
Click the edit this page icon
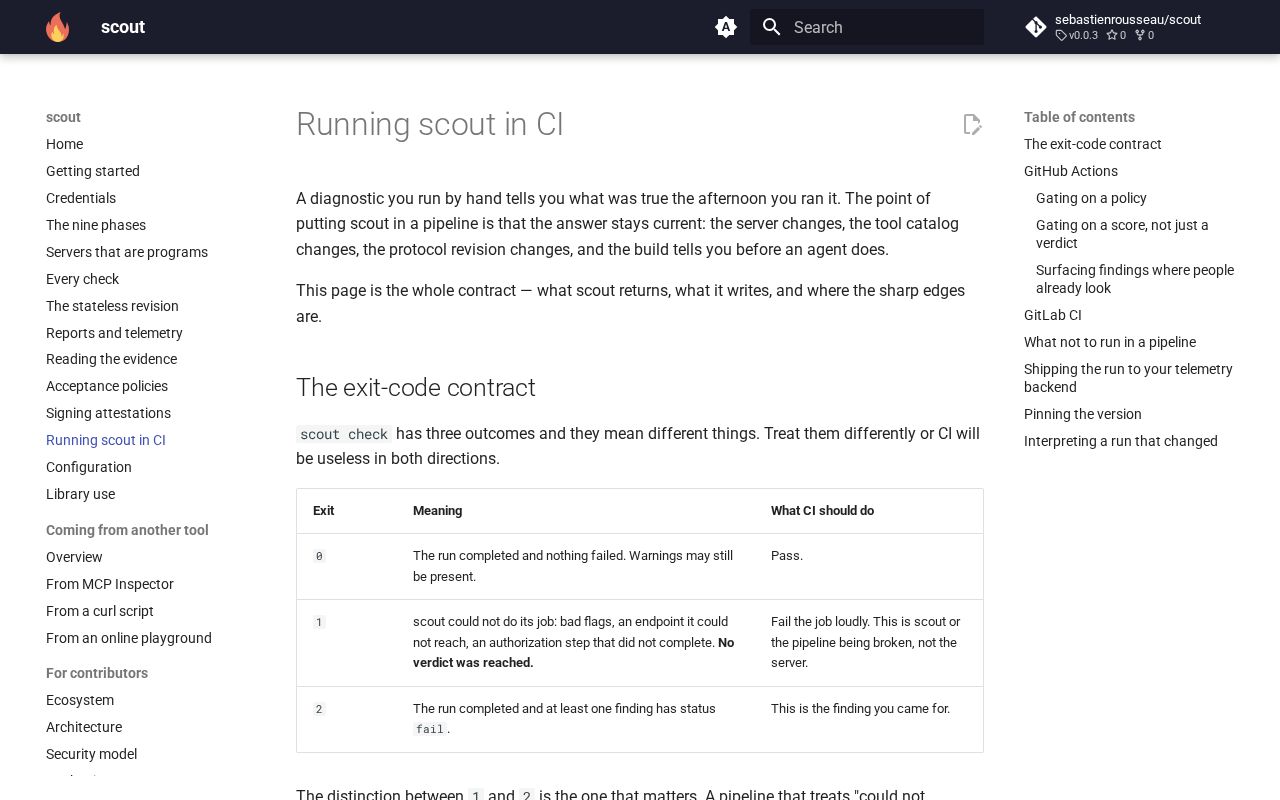[x=972, y=124]
